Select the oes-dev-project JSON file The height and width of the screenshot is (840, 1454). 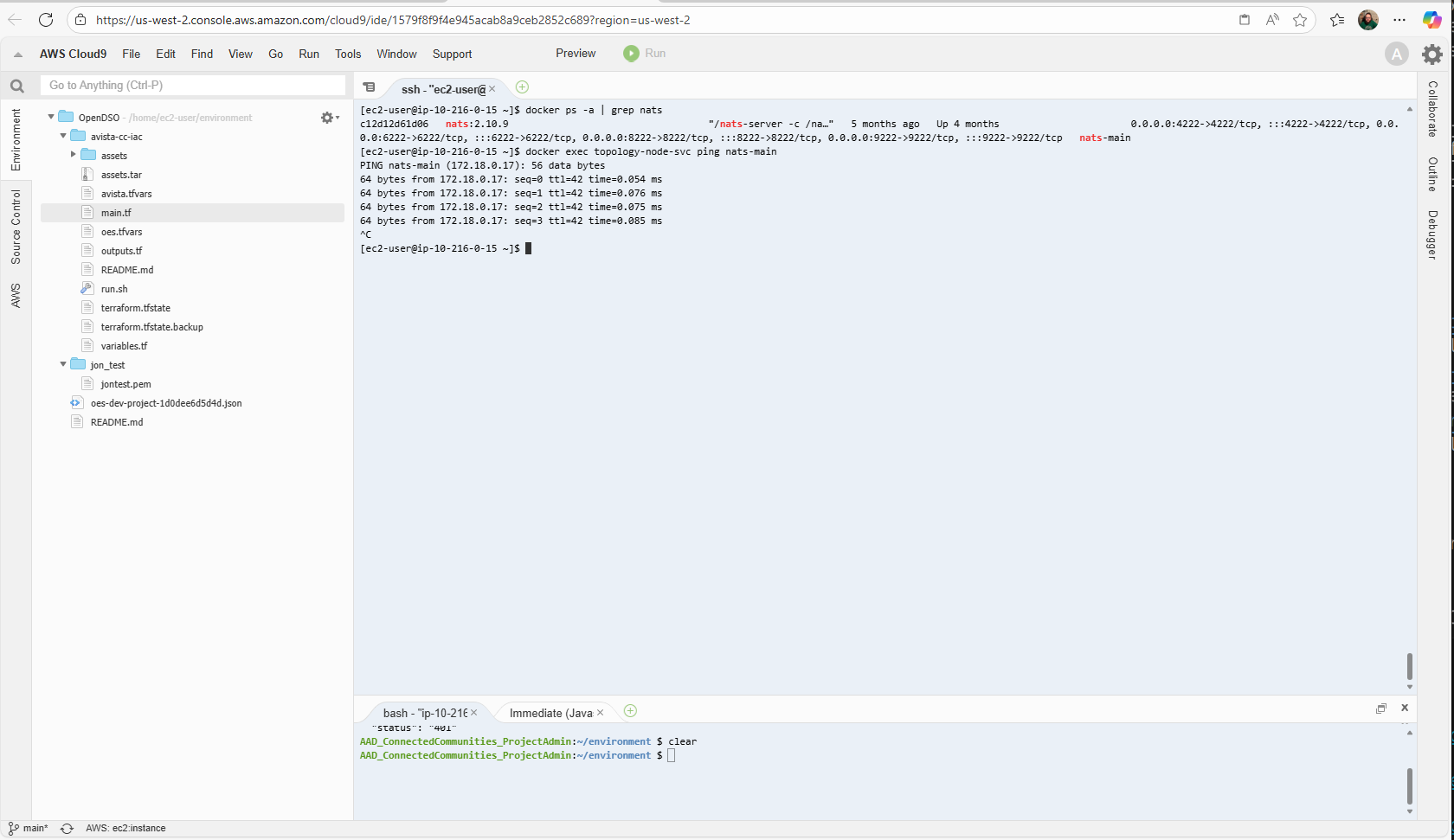coord(166,403)
